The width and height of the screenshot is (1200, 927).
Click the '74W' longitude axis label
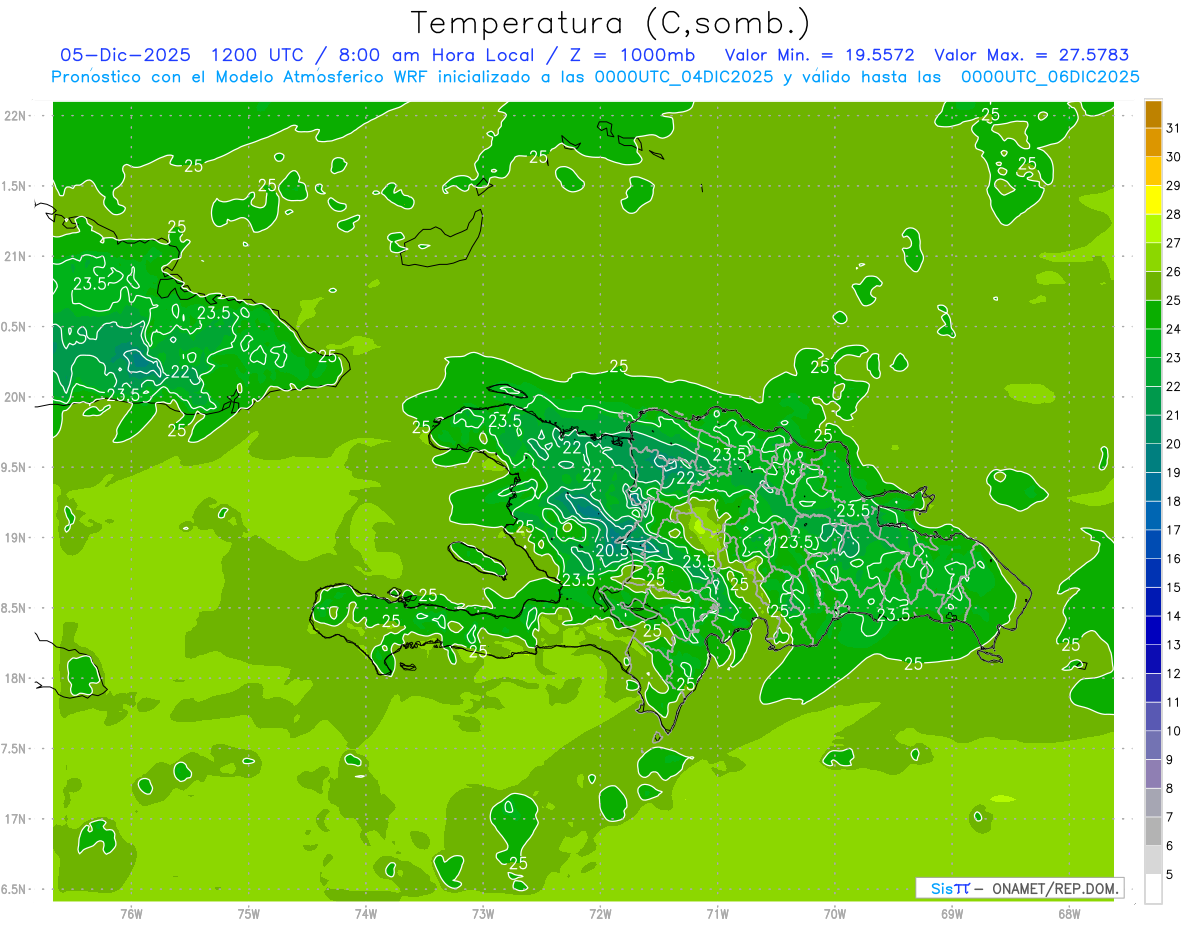point(366,913)
